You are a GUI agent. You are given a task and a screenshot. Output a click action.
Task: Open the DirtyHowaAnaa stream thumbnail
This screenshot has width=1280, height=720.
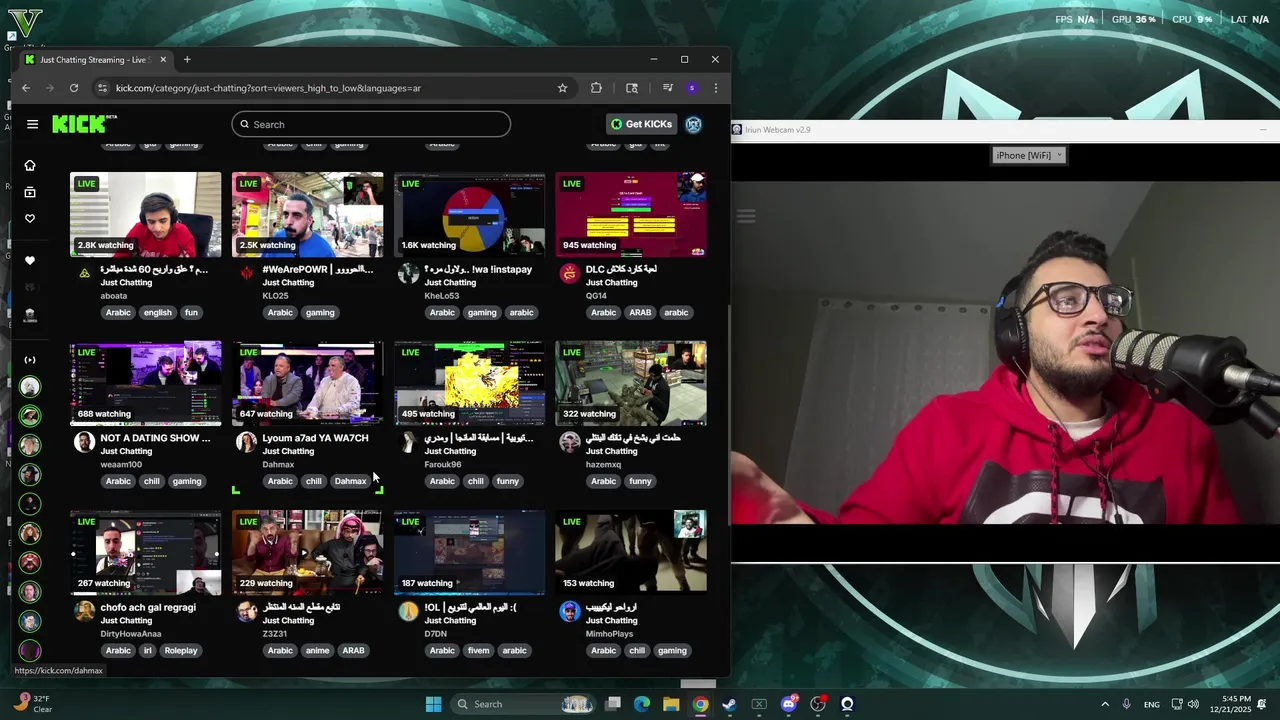pos(146,553)
